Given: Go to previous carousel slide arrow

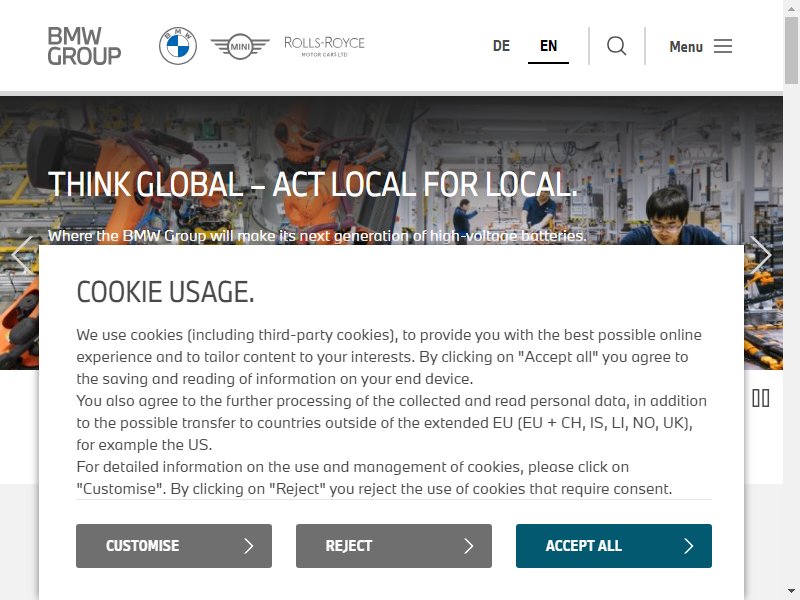Looking at the screenshot, I should click(x=22, y=254).
